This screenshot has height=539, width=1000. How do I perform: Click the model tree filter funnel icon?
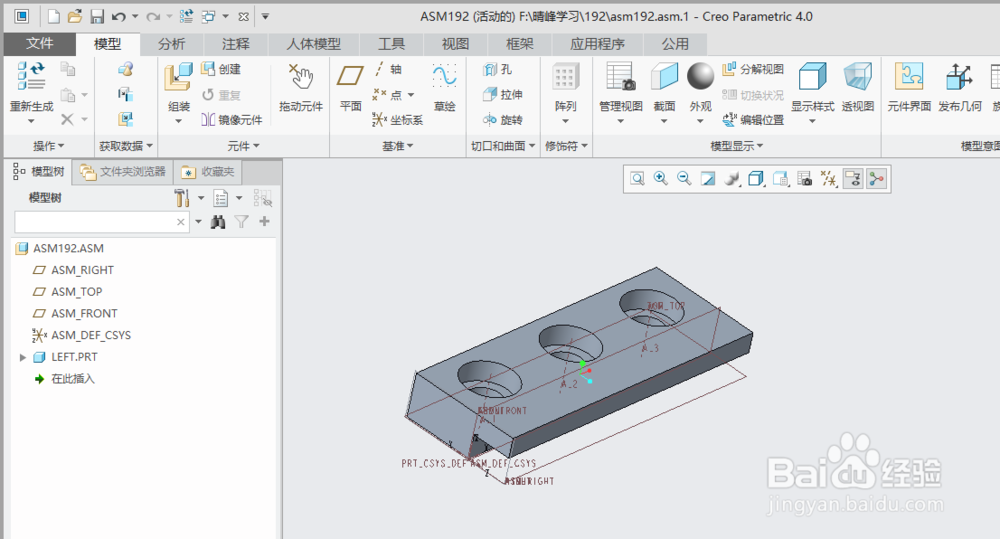[x=241, y=222]
